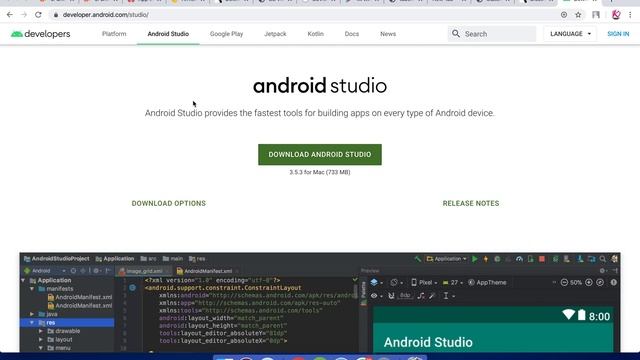Click the profile avatar in Chrome toolbar
This screenshot has height=360, width=640.
616,15
